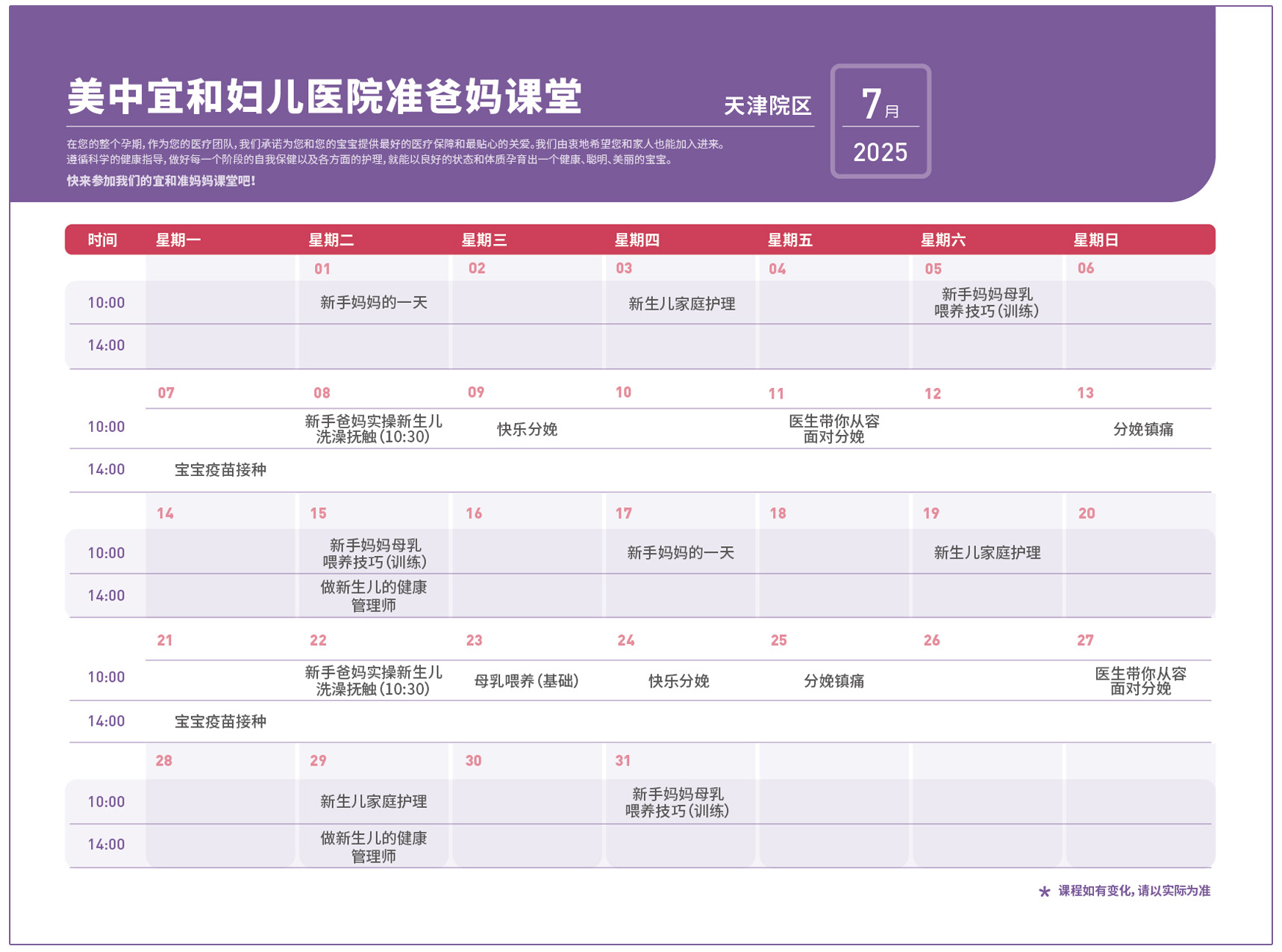Click 10:00 time label in week of 14
Viewport: 1282px width, 952px height.
(x=106, y=553)
